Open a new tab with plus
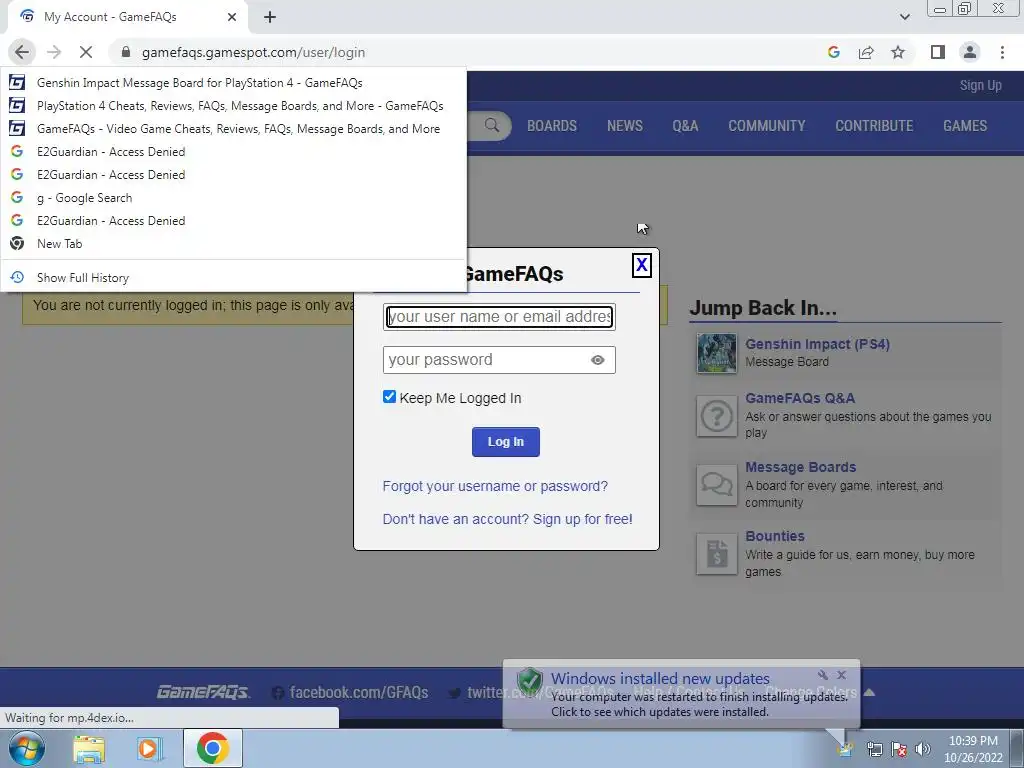 click(270, 17)
